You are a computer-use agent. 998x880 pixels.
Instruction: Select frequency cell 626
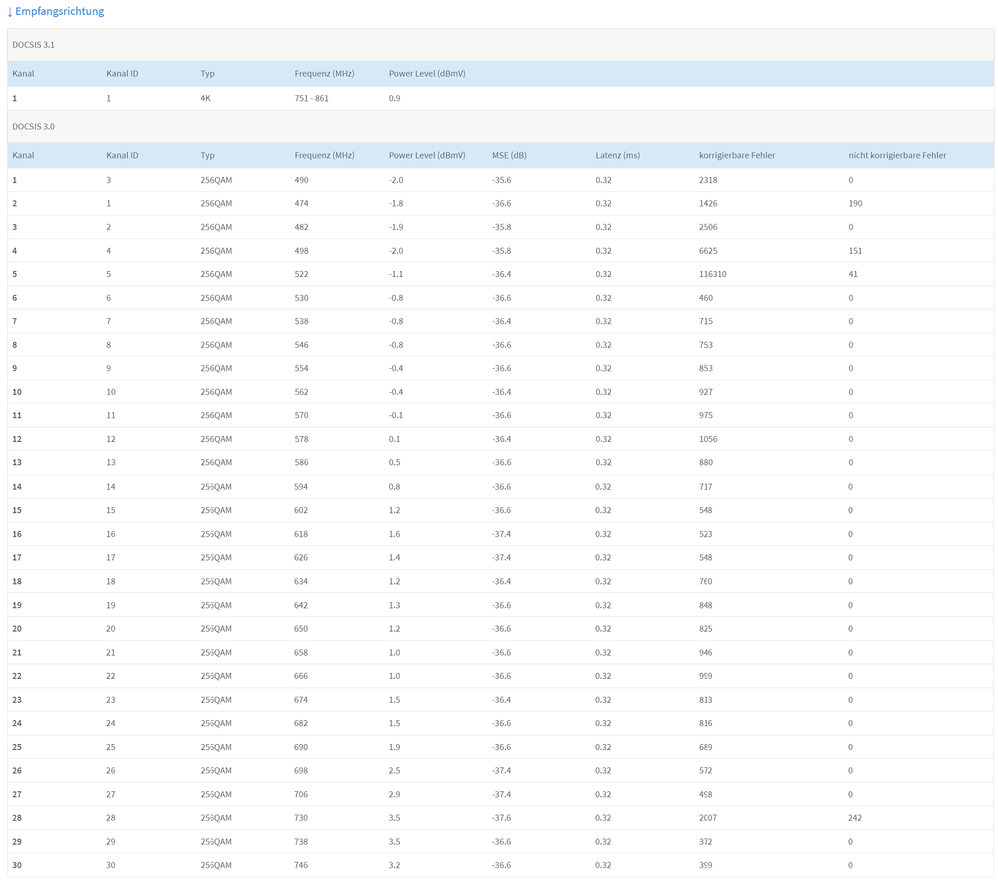(x=301, y=557)
